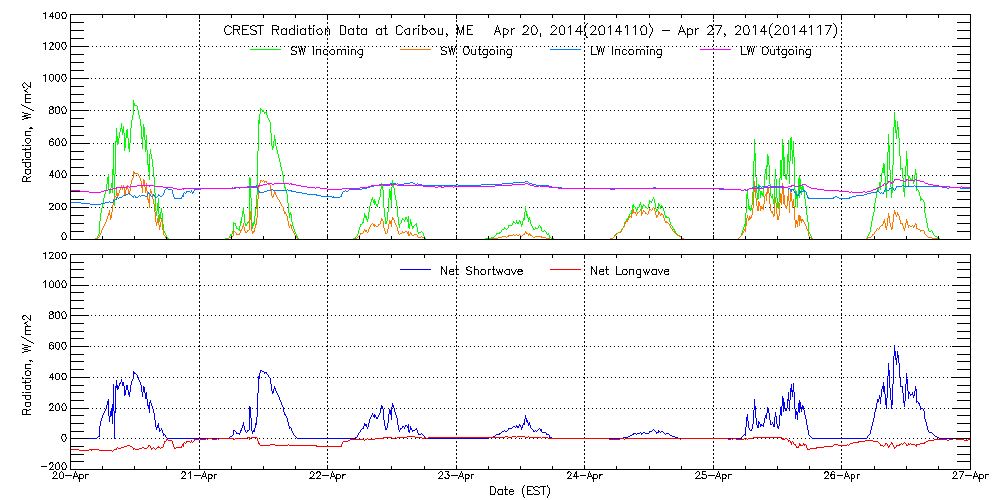Image resolution: width=1000 pixels, height=500 pixels.
Task: Select the 20-Apr date tick label
Action: 72,478
